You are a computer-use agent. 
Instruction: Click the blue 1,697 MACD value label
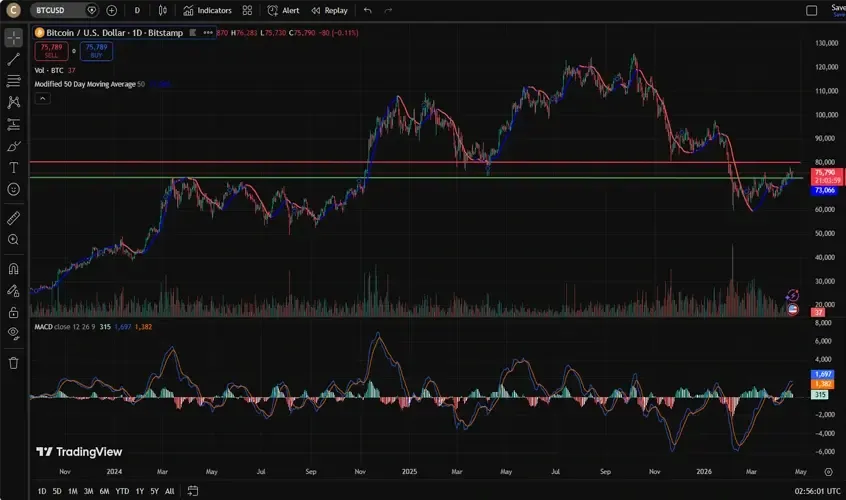tap(822, 374)
